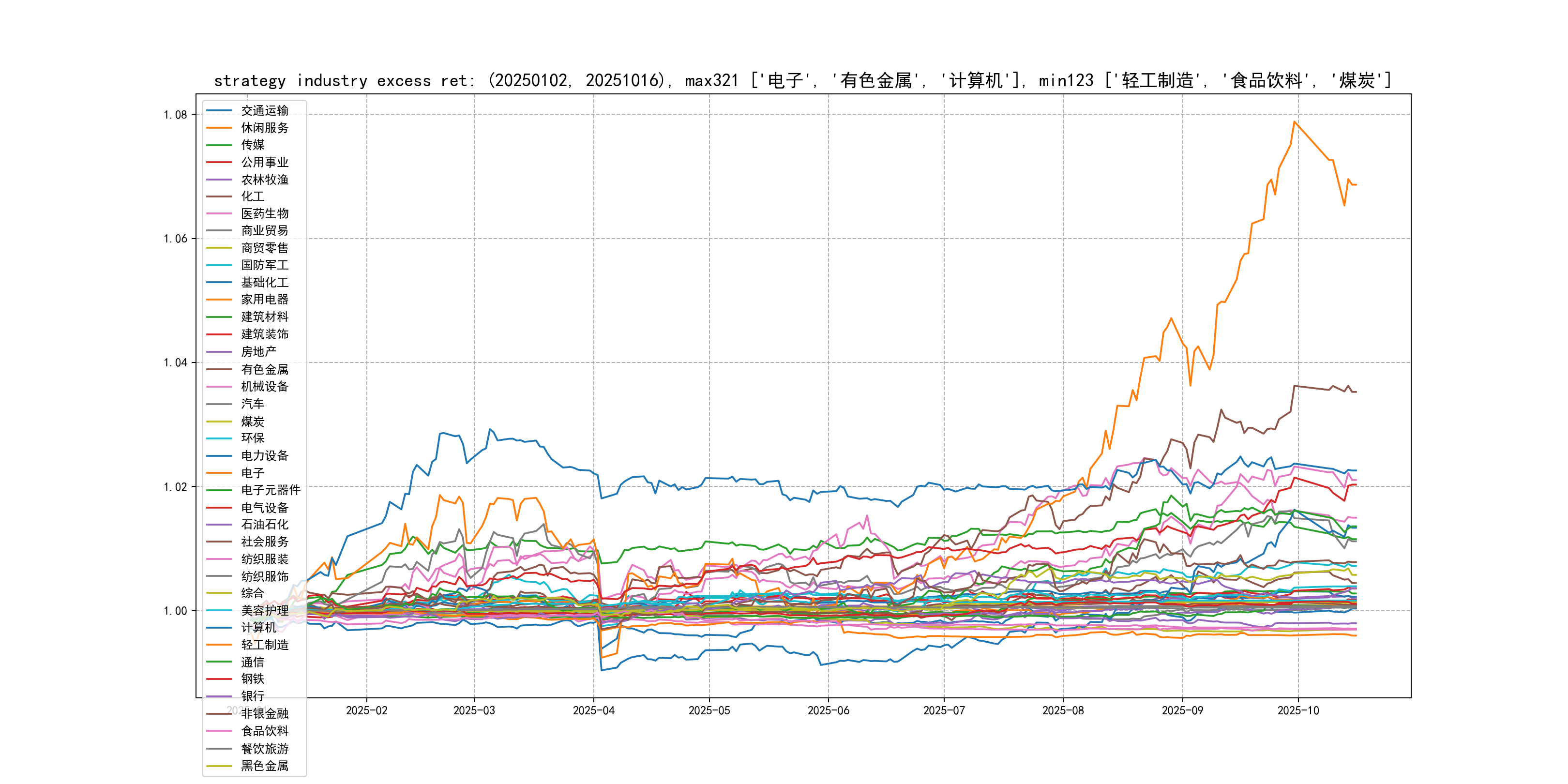Click the 传媒 green legend swatch
This screenshot has height=784, width=1568.
pyautogui.click(x=219, y=145)
